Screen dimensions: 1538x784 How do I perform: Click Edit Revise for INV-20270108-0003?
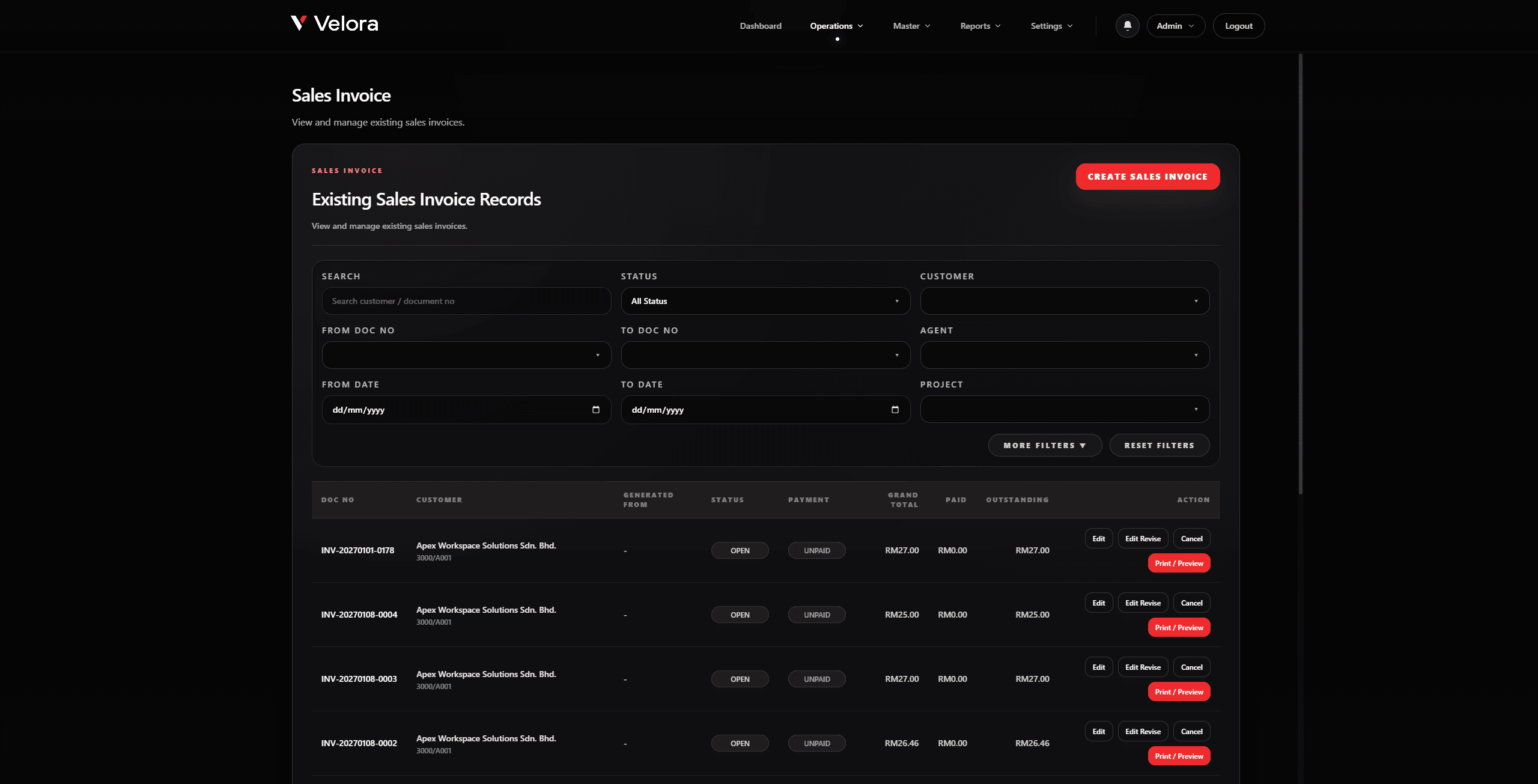tap(1143, 667)
